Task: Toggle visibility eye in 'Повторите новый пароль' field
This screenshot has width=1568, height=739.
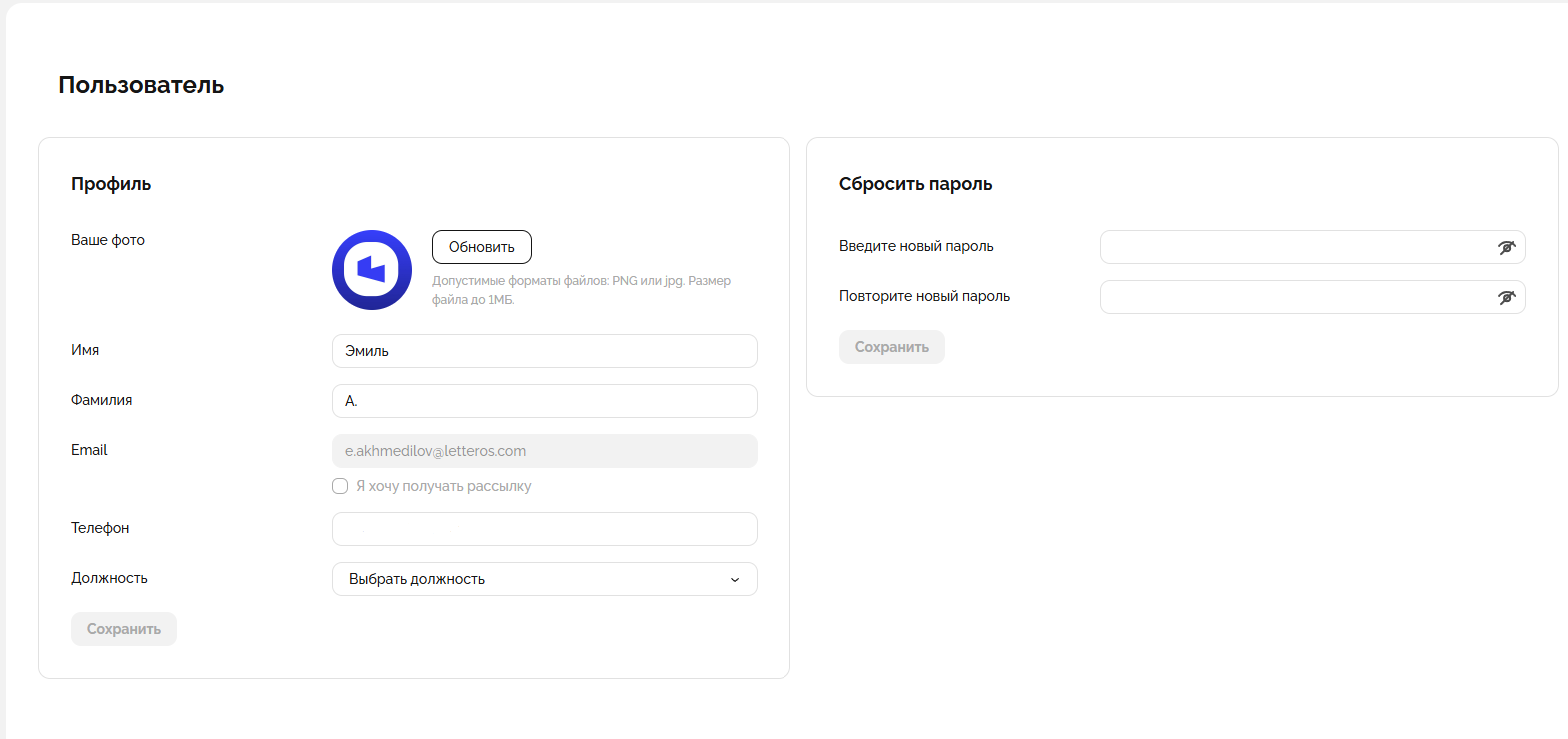Action: (1506, 297)
